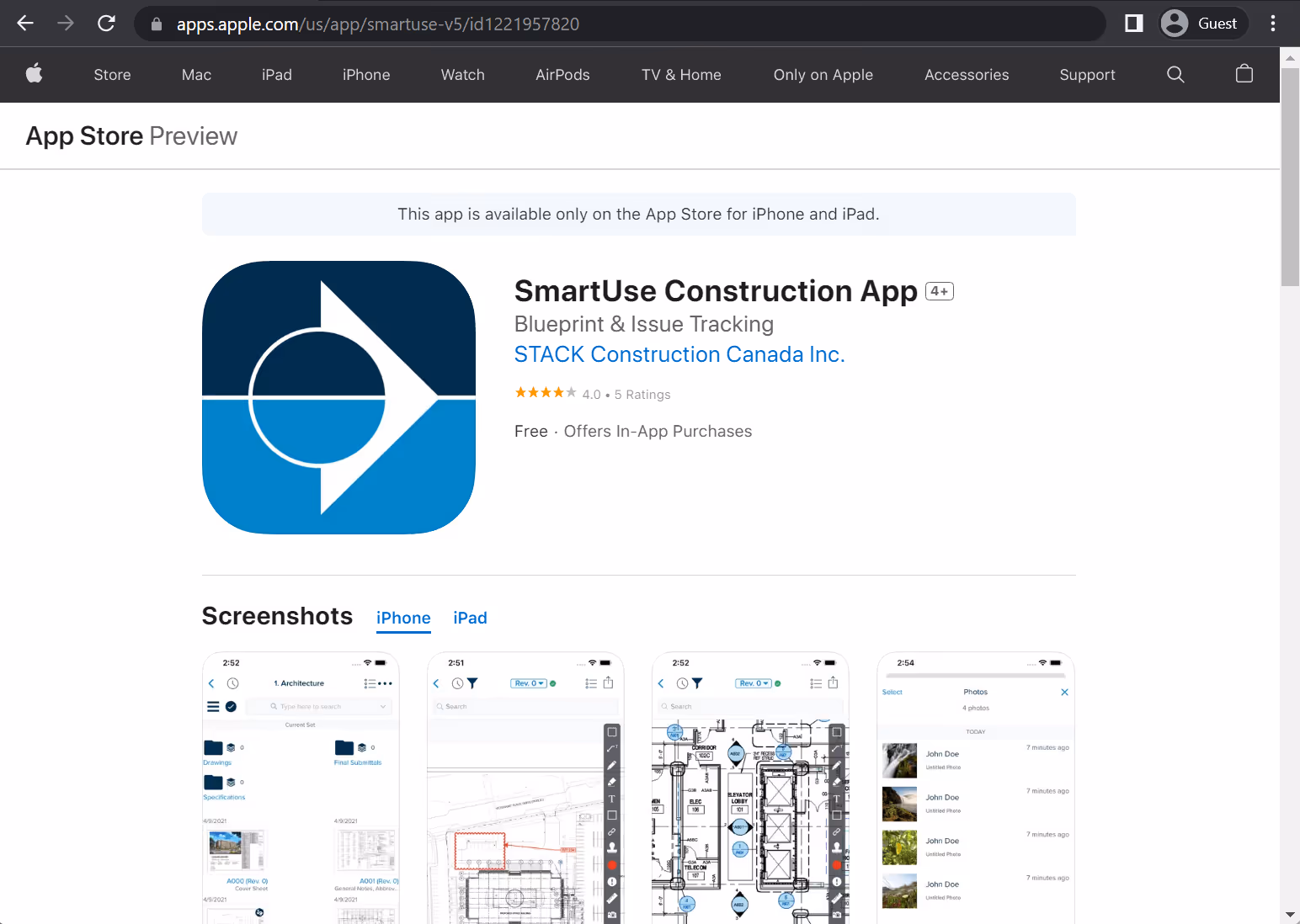Click the SmartUse app icon

[339, 397]
